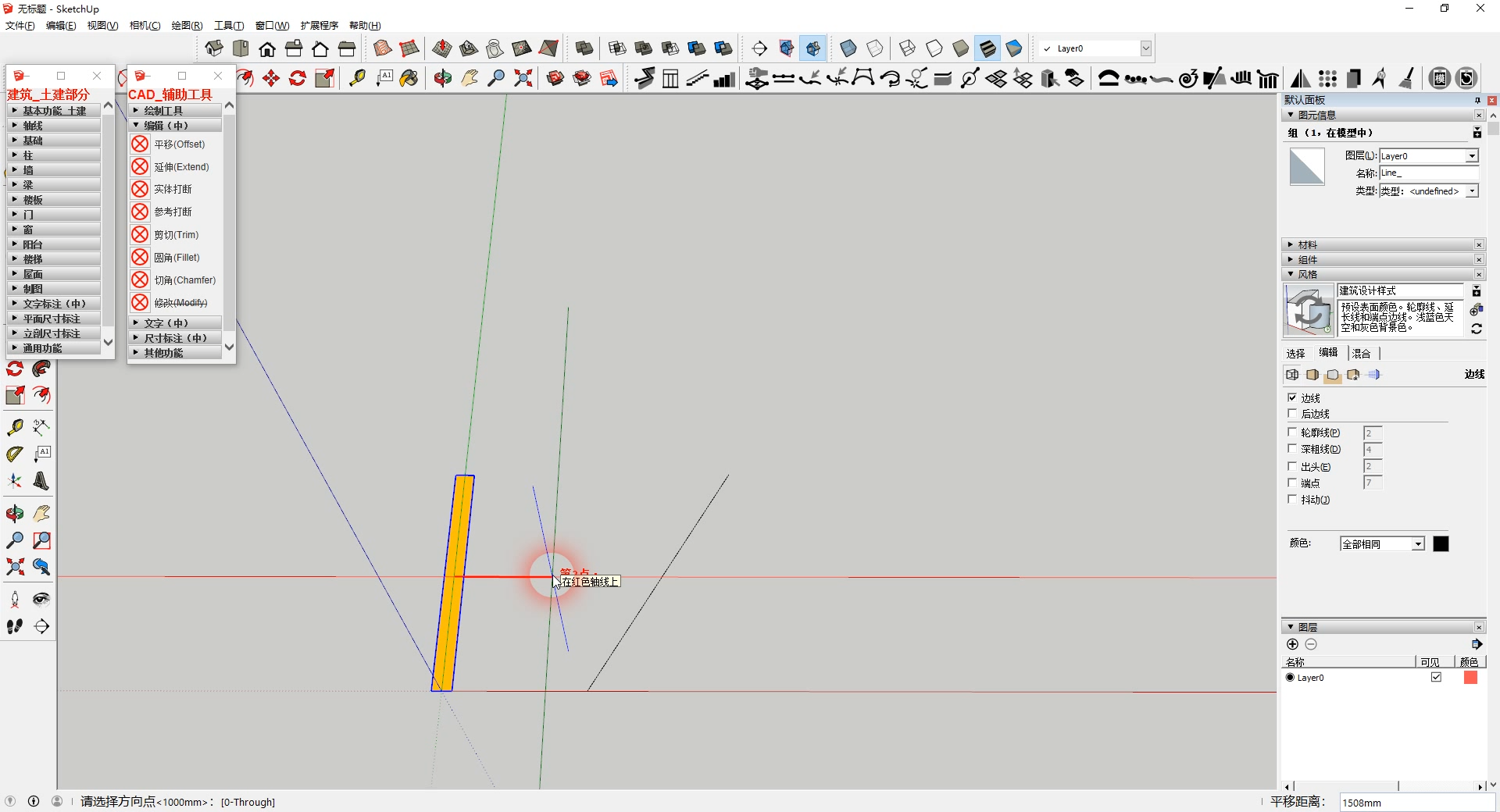Choose the From Scratch sandbox grid tool
The height and width of the screenshot is (812, 1500).
coord(409,48)
